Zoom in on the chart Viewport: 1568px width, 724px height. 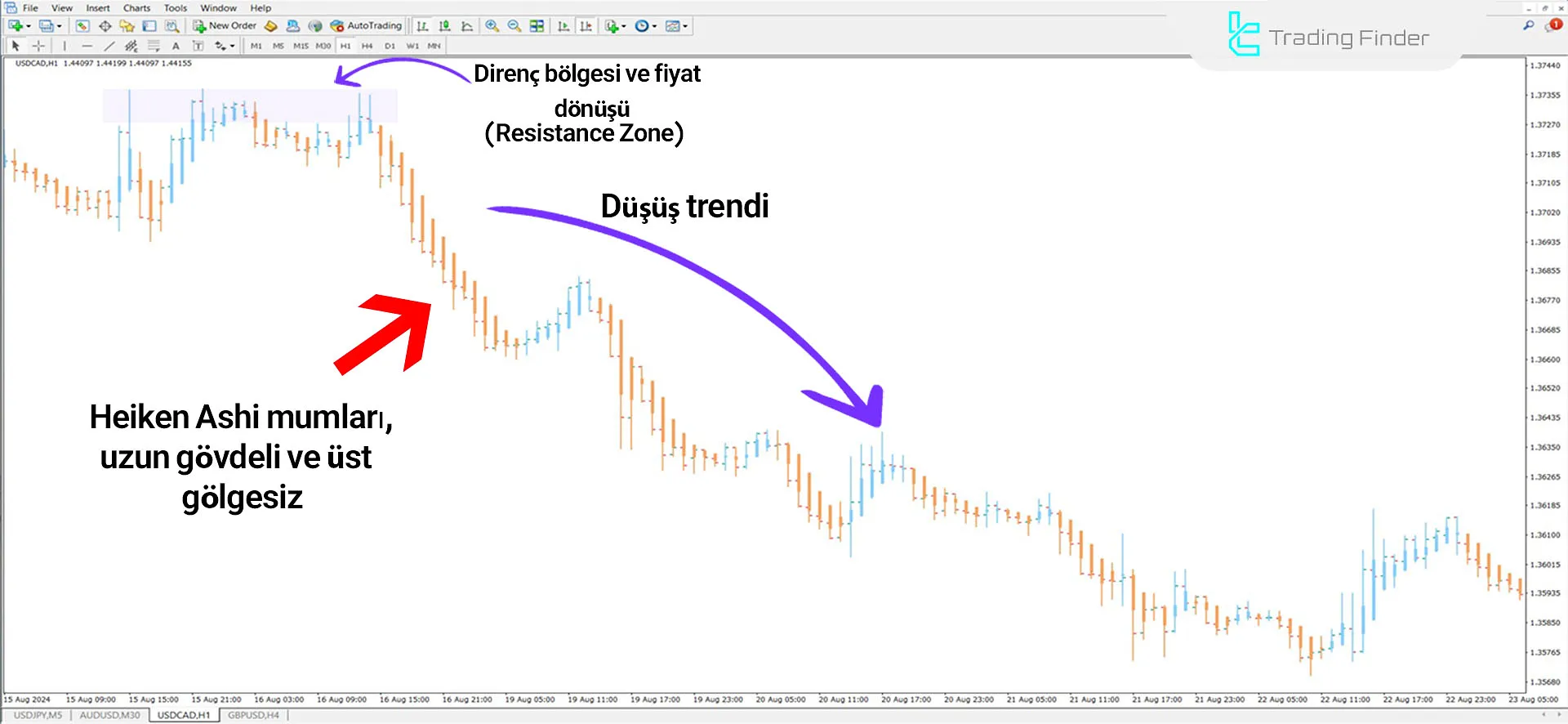(492, 26)
